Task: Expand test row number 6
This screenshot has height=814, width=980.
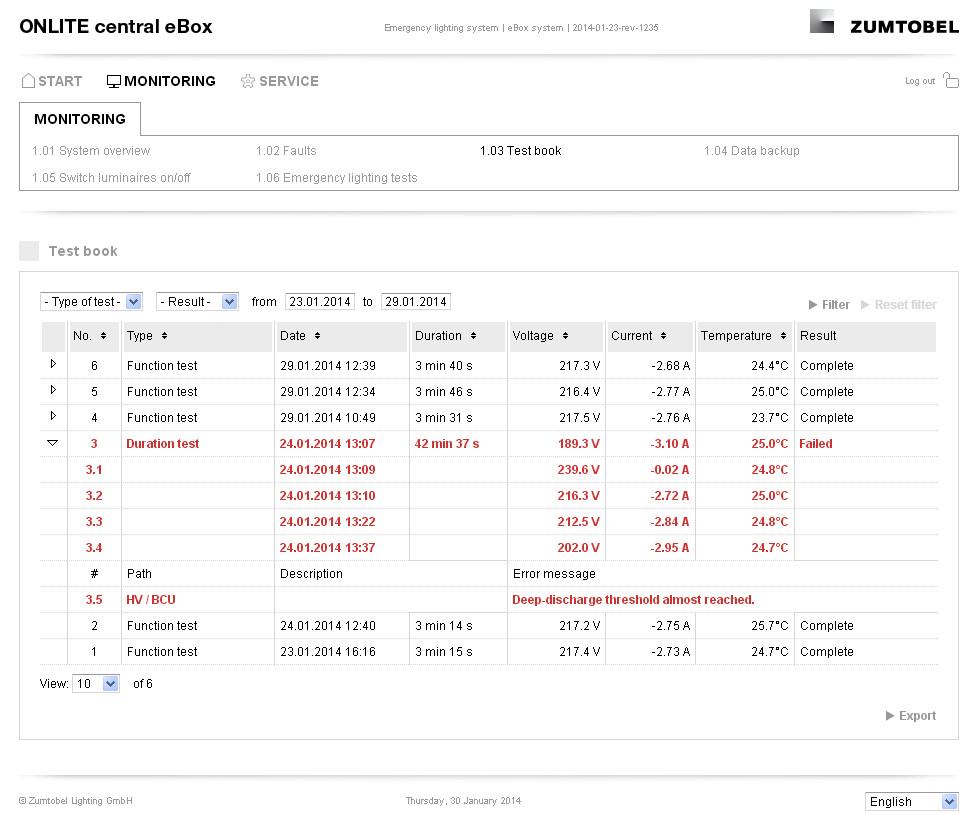Action: 53,364
